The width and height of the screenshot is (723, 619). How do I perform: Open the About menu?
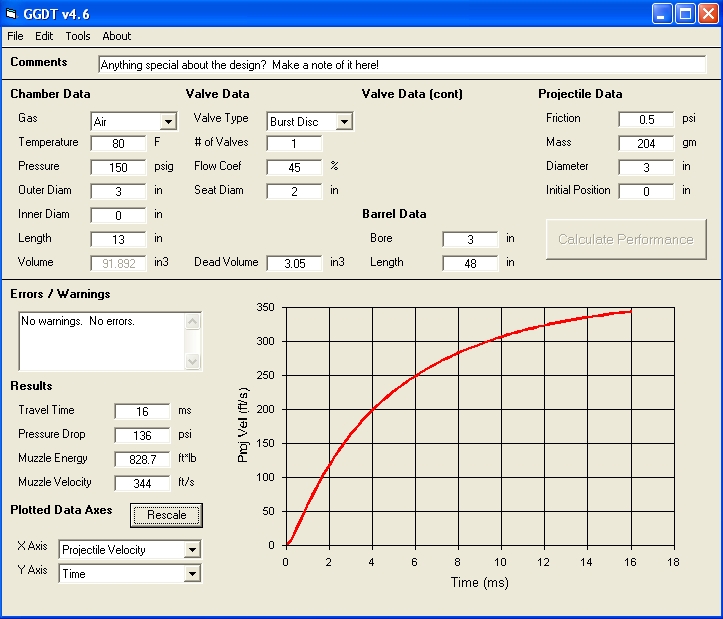click(x=117, y=36)
